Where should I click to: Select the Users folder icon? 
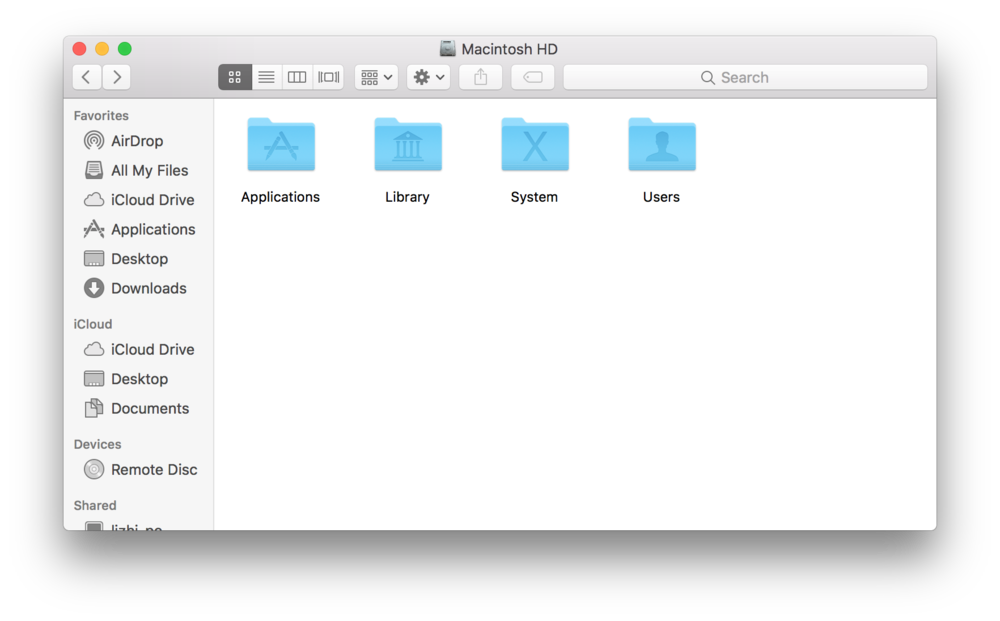662,145
